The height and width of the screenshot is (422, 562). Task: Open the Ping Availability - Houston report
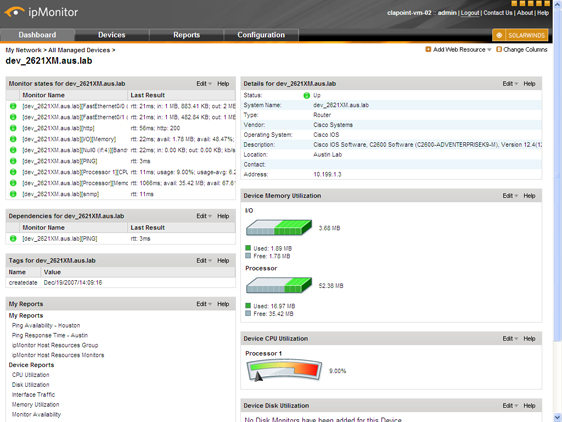pyautogui.click(x=46, y=326)
